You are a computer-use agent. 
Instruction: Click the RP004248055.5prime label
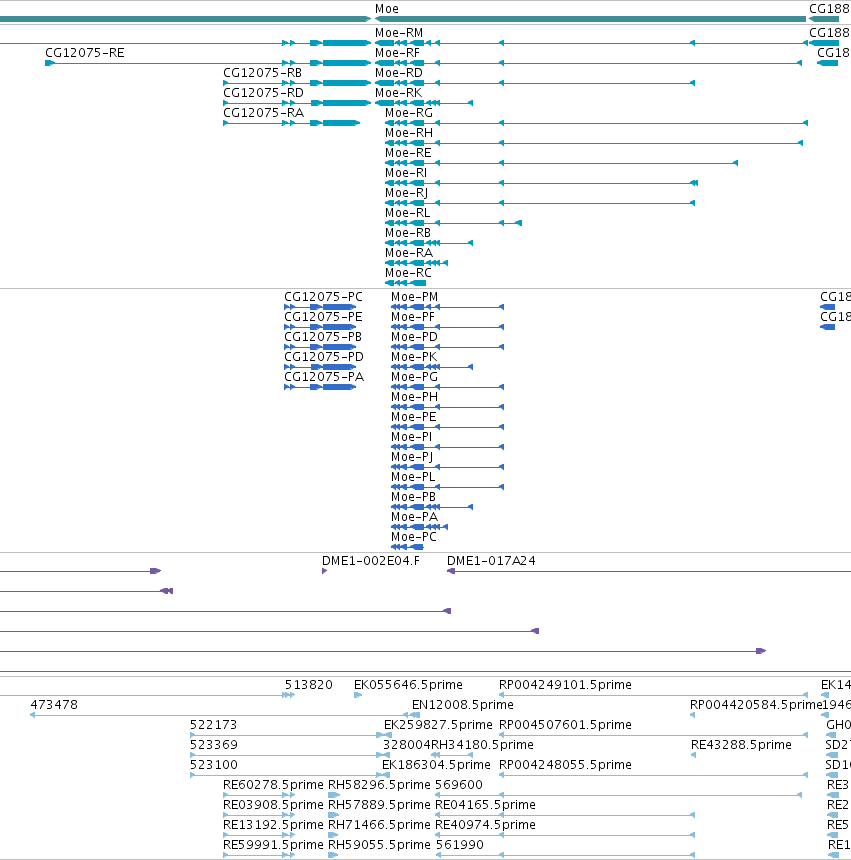pyautogui.click(x=565, y=765)
